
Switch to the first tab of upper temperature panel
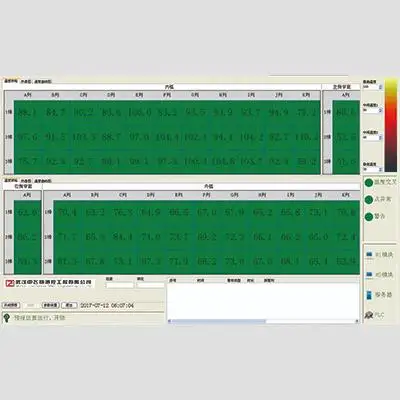pos(11,81)
